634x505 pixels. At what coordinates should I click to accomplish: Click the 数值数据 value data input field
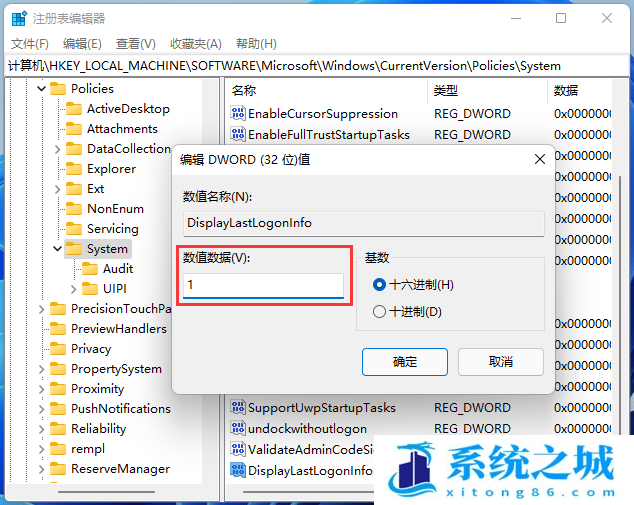(x=263, y=285)
